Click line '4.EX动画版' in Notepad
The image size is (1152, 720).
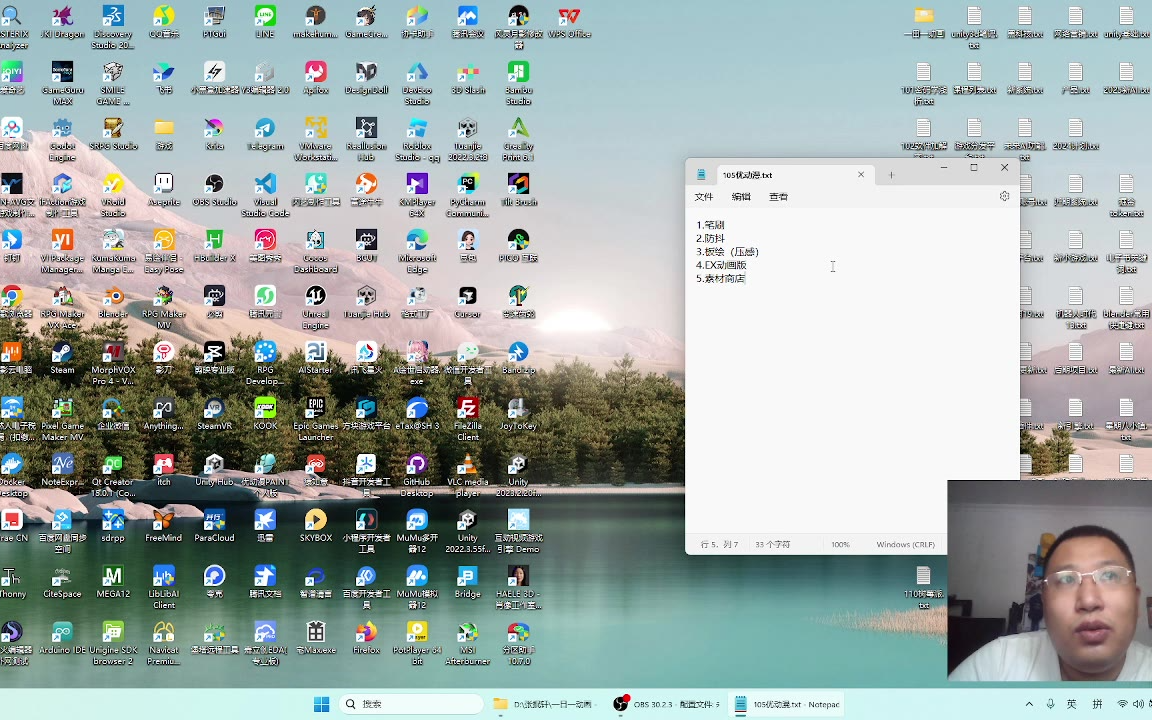pos(721,265)
